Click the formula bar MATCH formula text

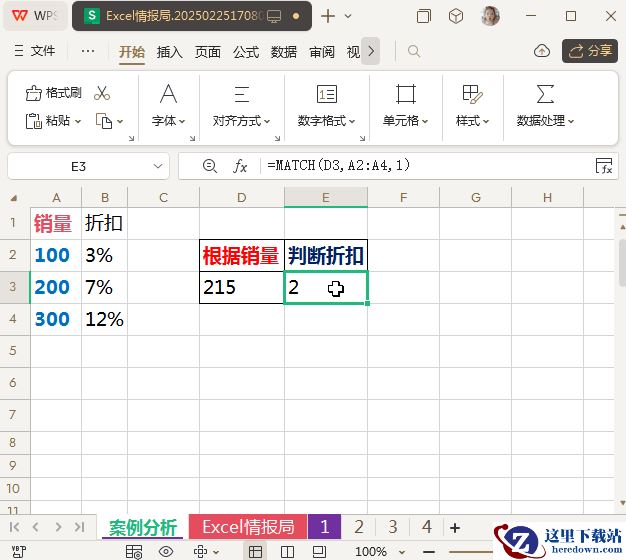tap(339, 165)
